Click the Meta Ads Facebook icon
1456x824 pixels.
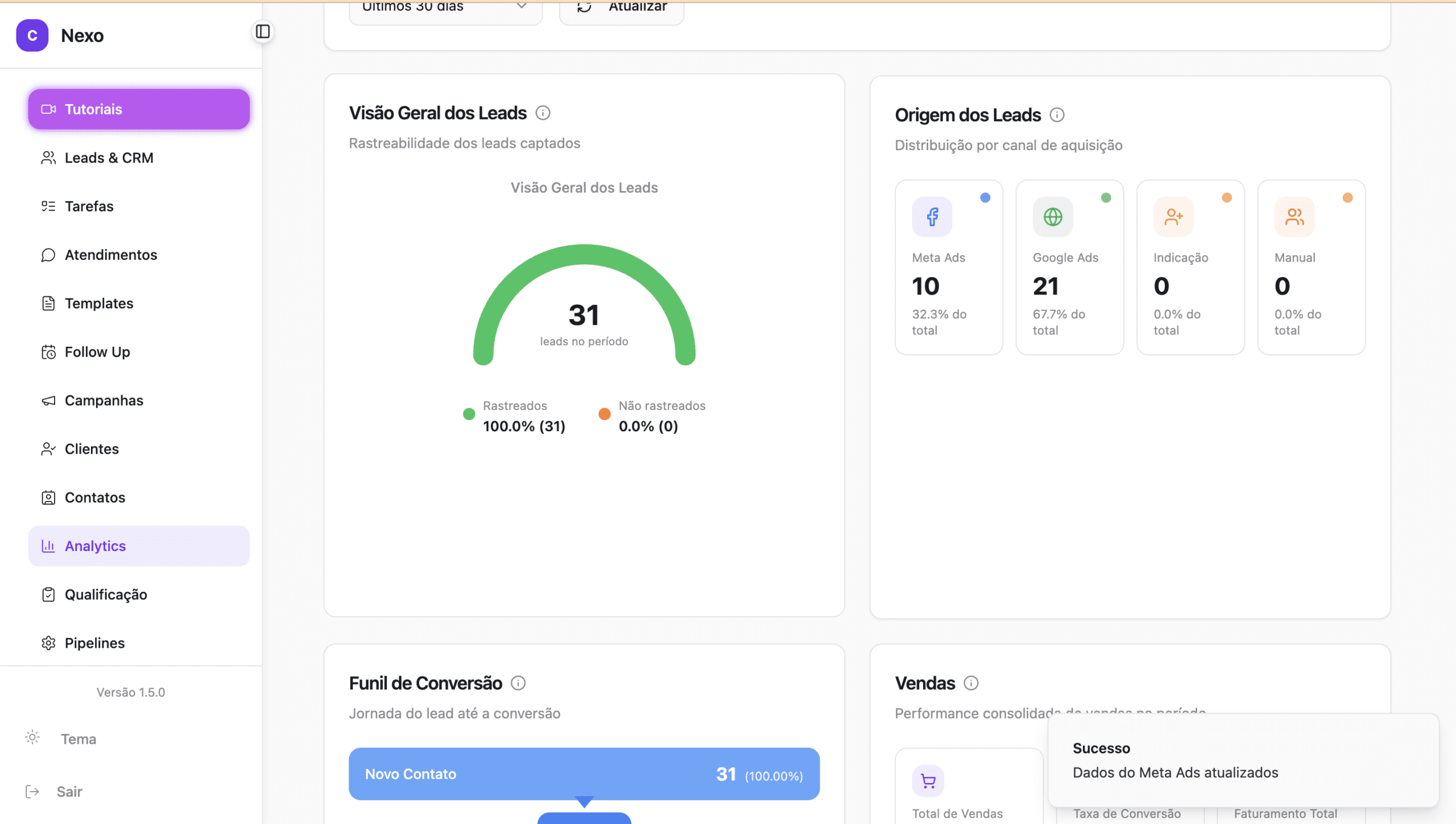point(932,217)
